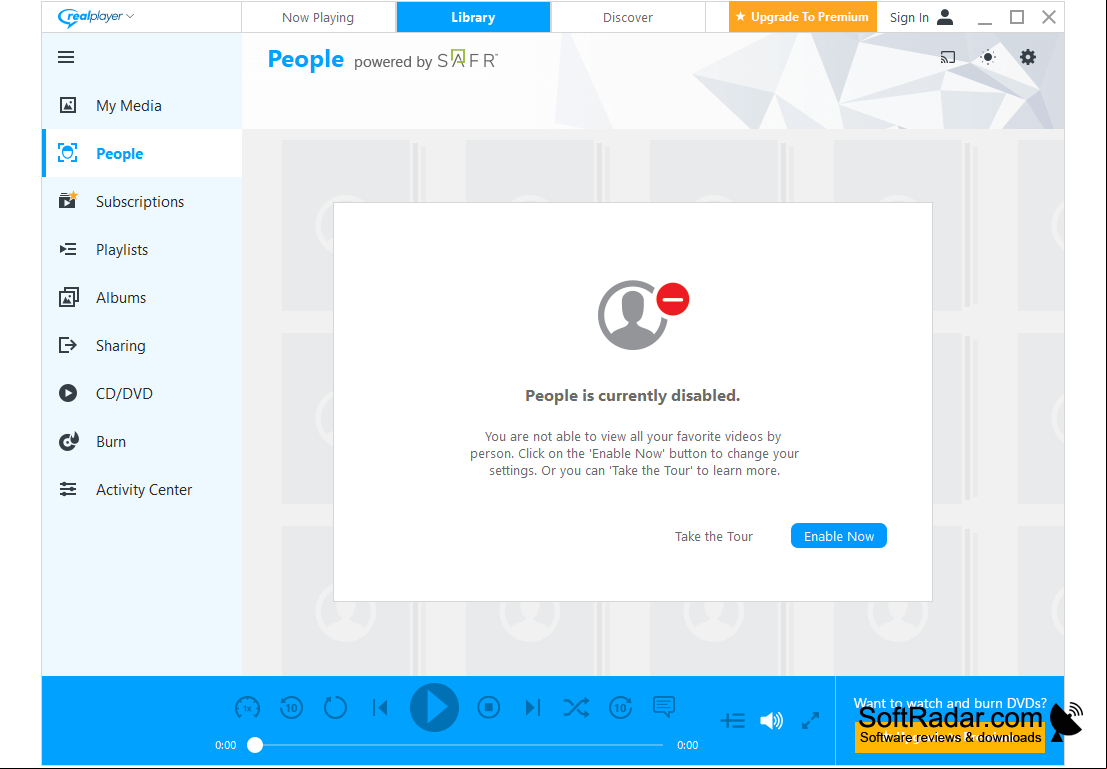The image size is (1107, 769).
Task: Open My Media in sidebar
Action: 142,105
